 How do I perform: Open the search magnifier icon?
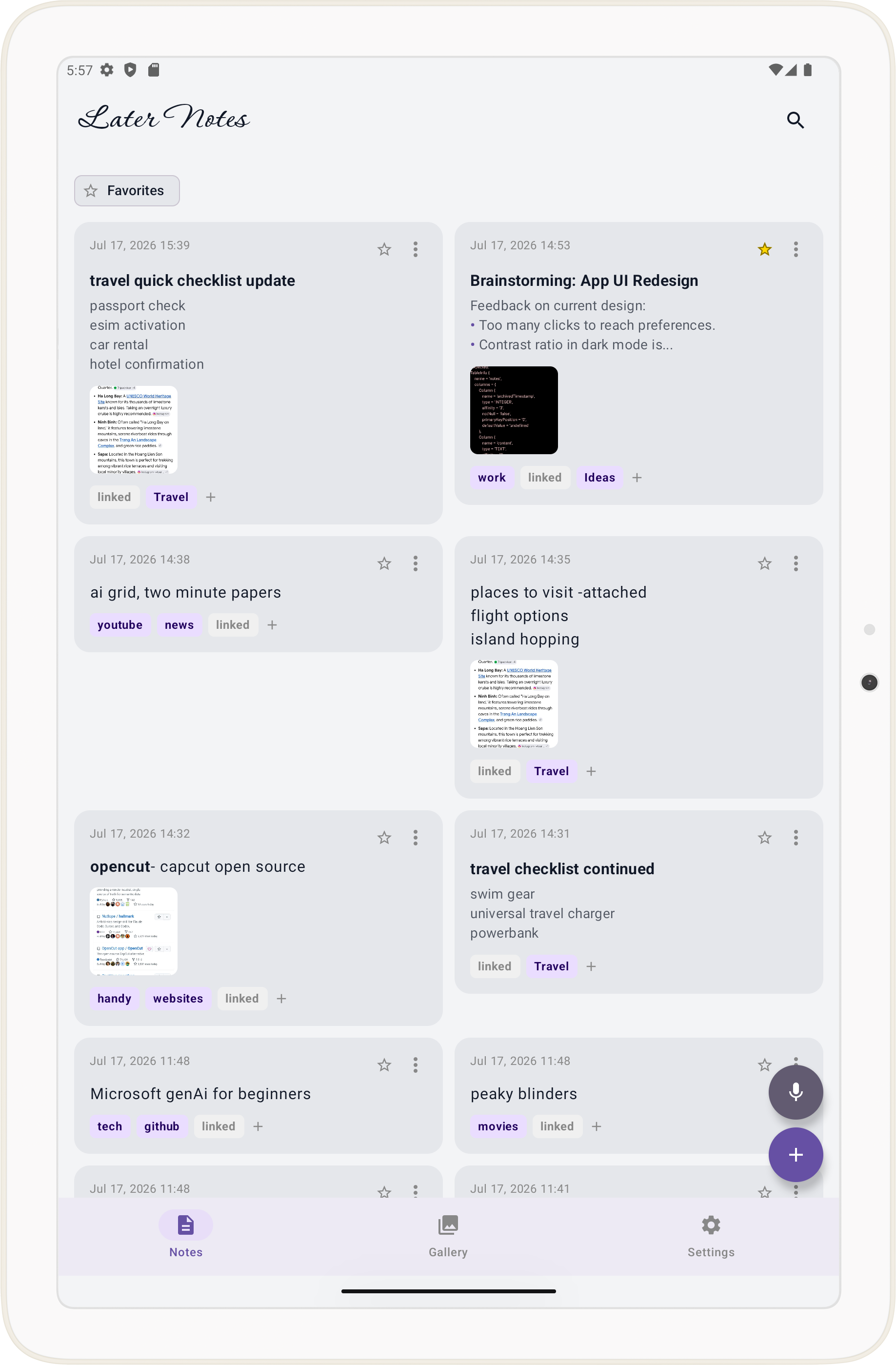(795, 120)
